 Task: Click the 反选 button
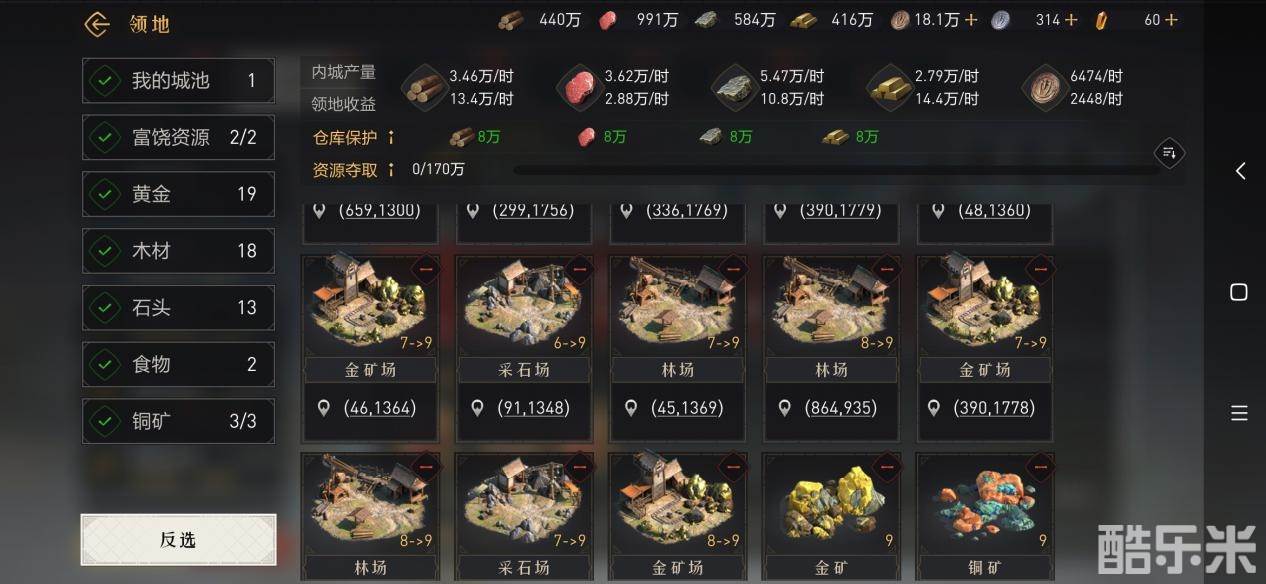tap(178, 540)
